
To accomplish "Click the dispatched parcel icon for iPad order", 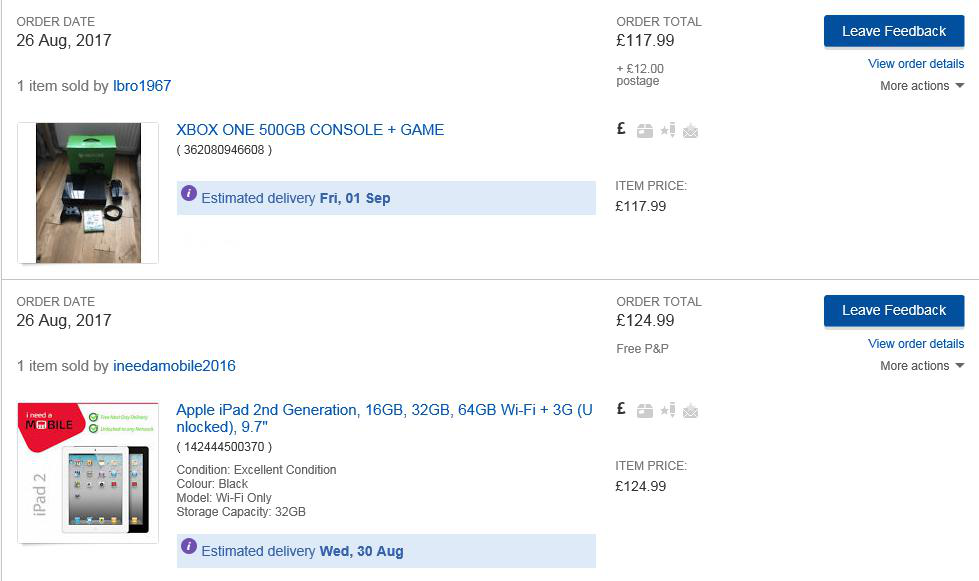I will (x=645, y=411).
